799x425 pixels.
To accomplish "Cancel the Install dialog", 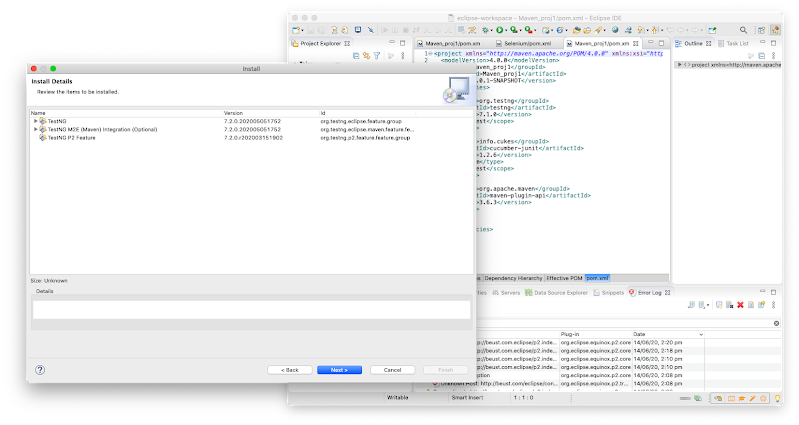I will [392, 370].
